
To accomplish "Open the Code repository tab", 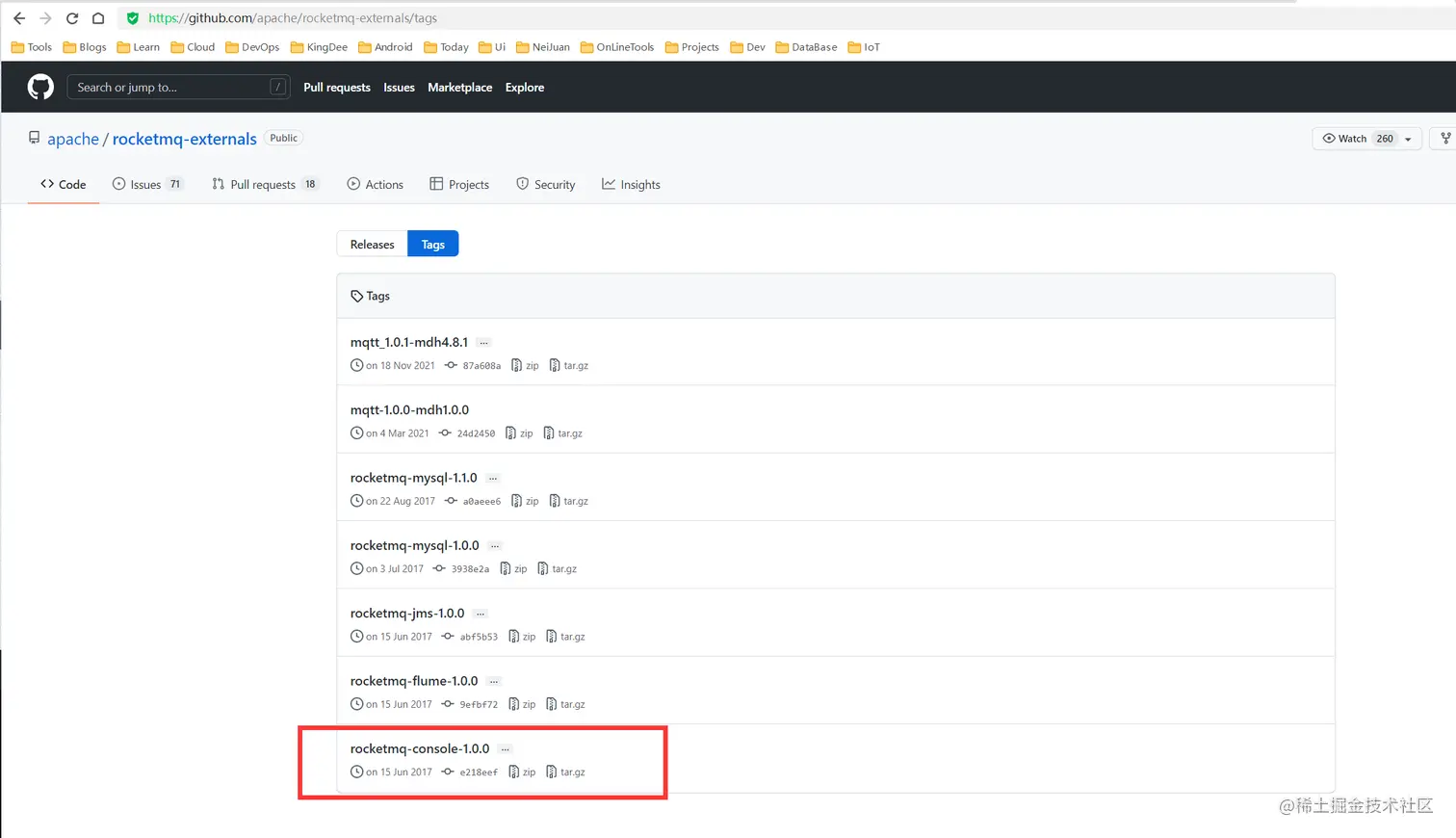I will tap(64, 185).
